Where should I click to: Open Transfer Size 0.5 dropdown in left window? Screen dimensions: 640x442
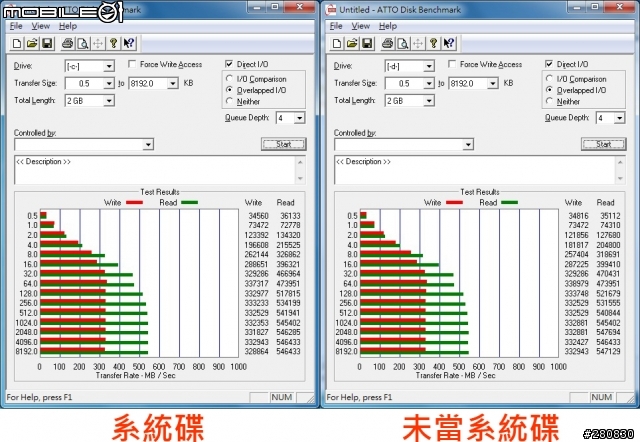coord(109,84)
